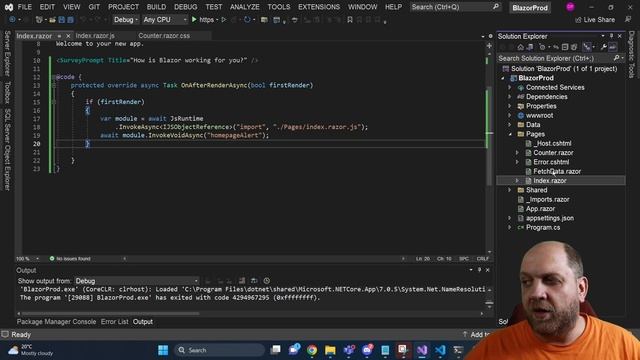The image size is (640, 360).
Task: Open Google Chrome from the taskbar
Action: click(x=312, y=350)
